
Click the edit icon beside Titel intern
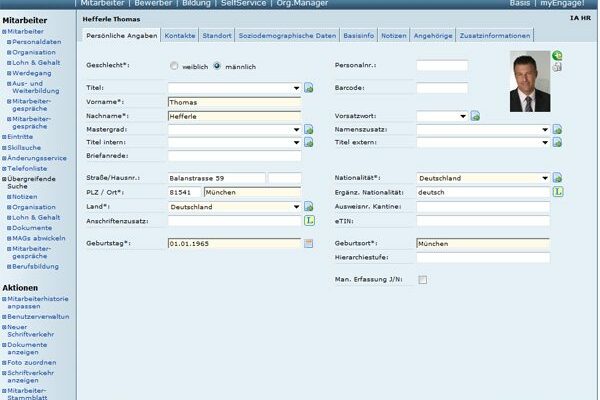[x=309, y=142]
